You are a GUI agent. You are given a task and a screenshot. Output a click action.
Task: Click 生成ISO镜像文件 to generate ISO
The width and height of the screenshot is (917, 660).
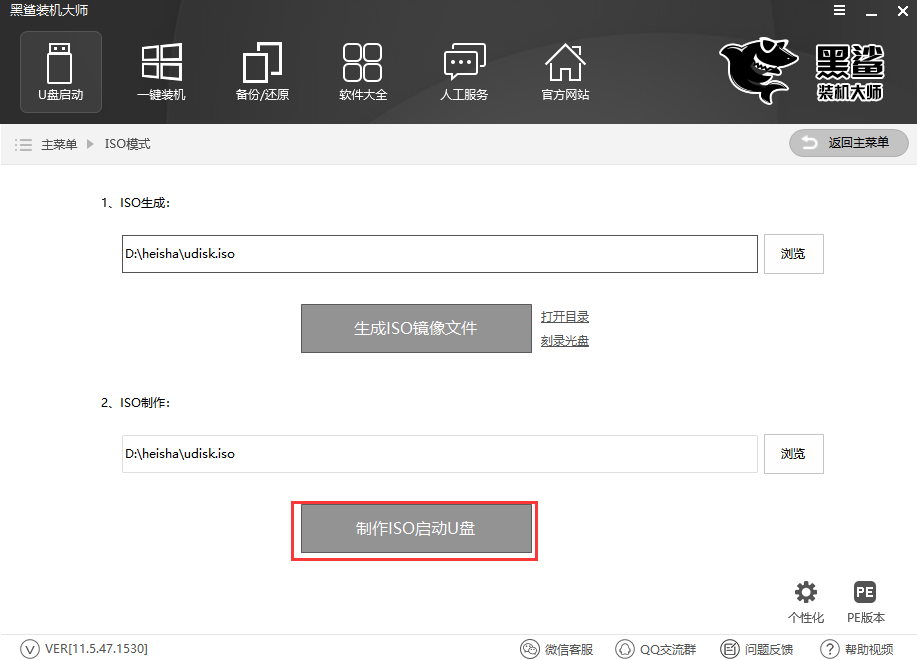(415, 328)
